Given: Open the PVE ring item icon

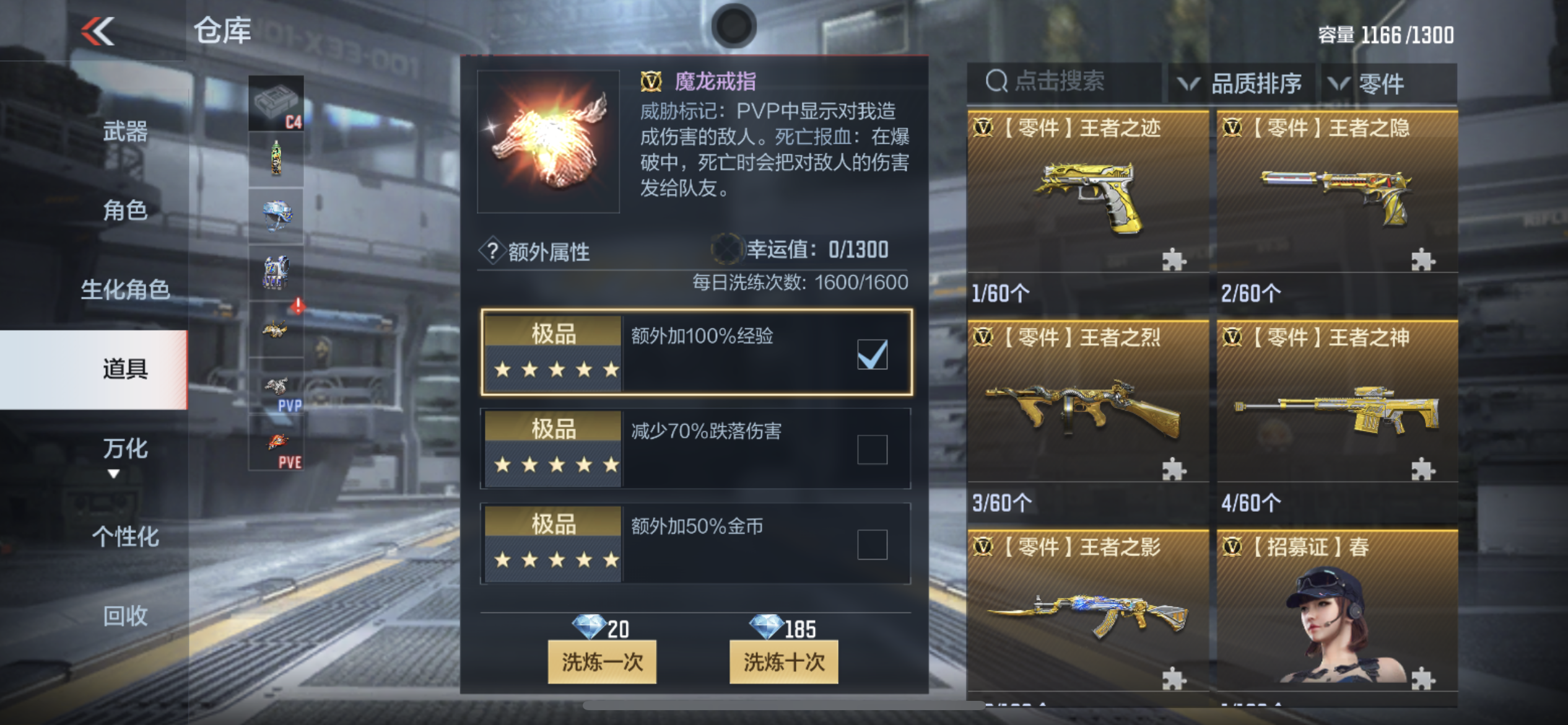Looking at the screenshot, I should point(276,442).
